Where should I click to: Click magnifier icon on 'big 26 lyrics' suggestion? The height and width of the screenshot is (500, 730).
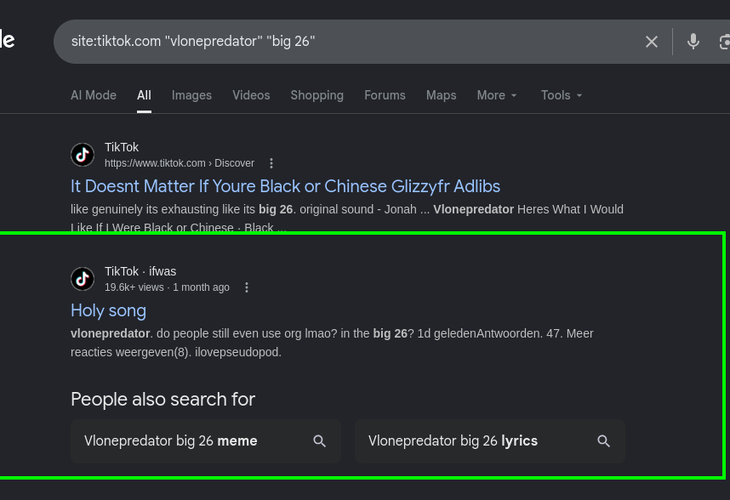coord(603,441)
